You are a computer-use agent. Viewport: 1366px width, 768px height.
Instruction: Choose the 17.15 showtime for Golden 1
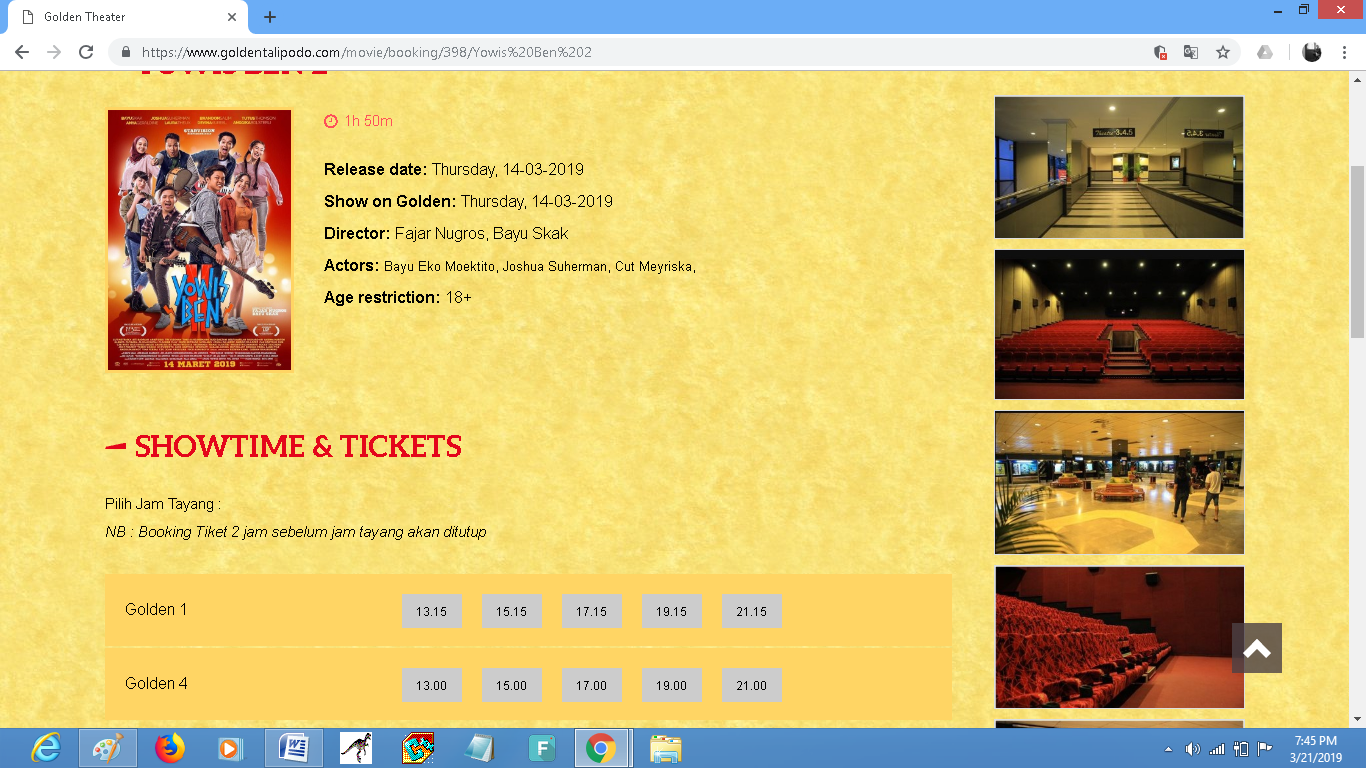[x=591, y=611]
